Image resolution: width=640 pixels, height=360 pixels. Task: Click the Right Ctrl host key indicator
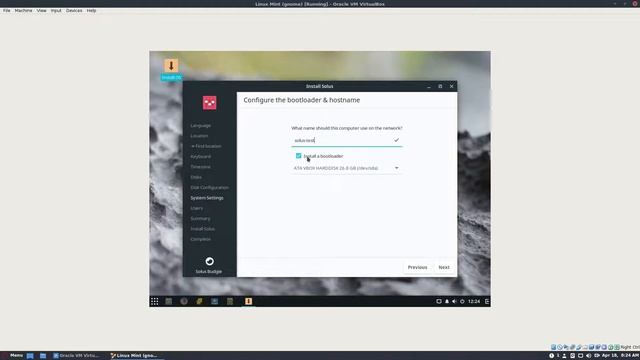[630, 347]
